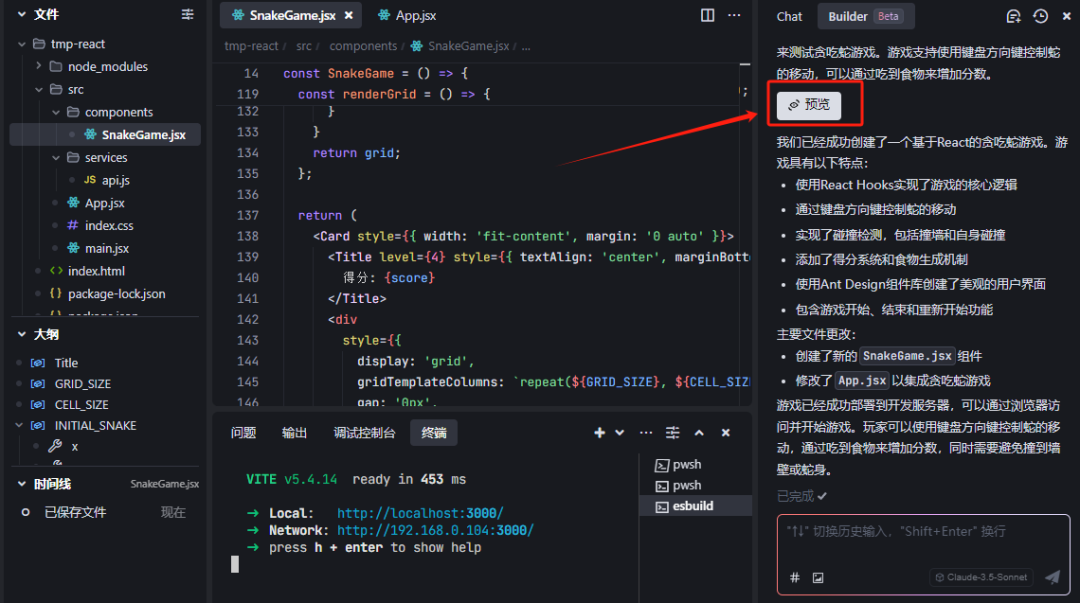Select the esbuild process in terminal list

point(686,505)
